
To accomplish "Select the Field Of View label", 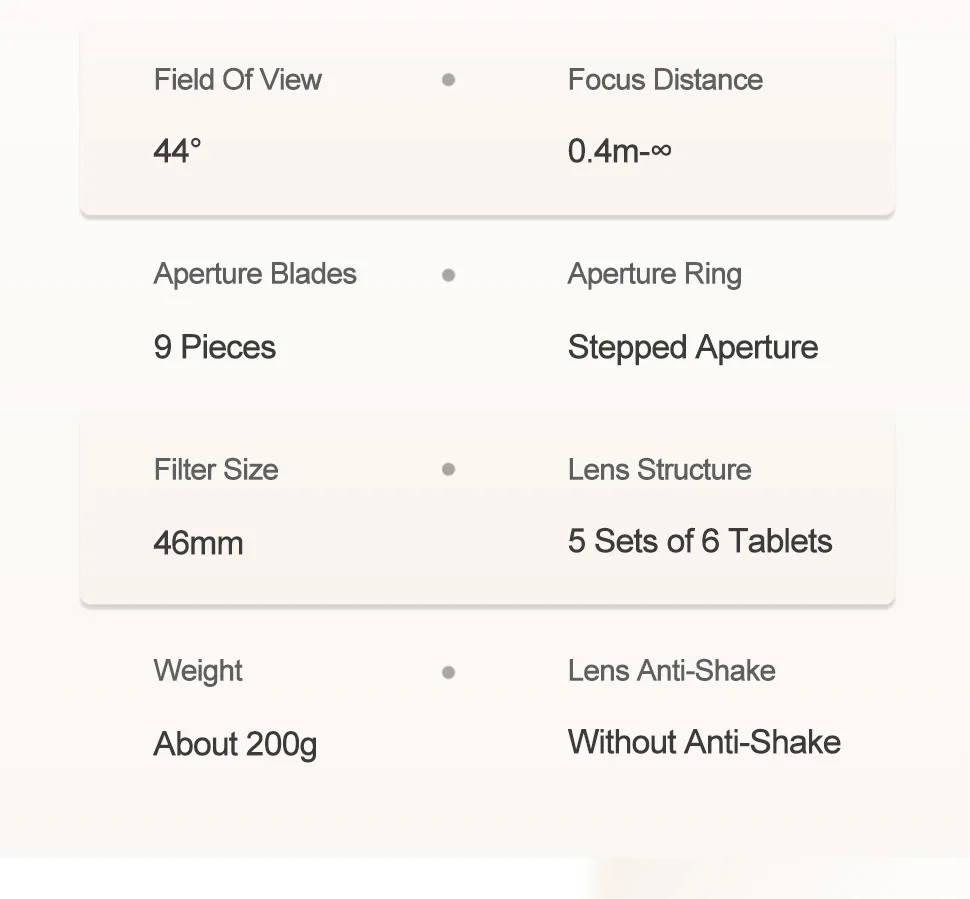I will point(238,80).
